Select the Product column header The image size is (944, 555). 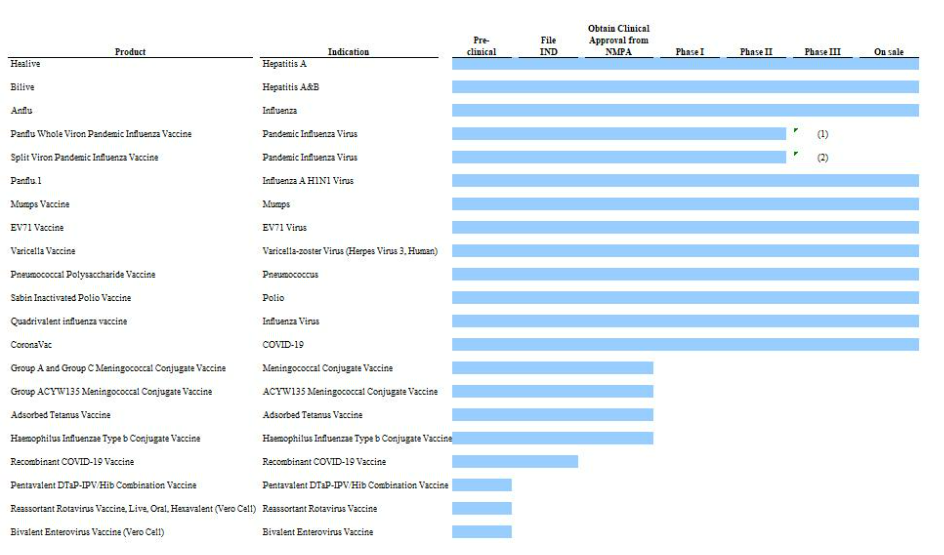(x=130, y=52)
